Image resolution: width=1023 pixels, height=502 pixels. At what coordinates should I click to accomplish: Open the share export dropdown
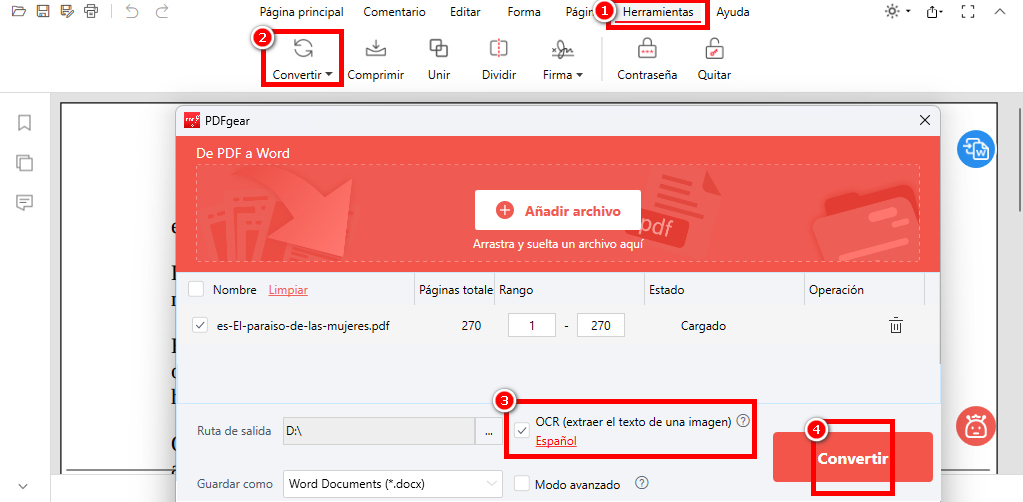935,11
